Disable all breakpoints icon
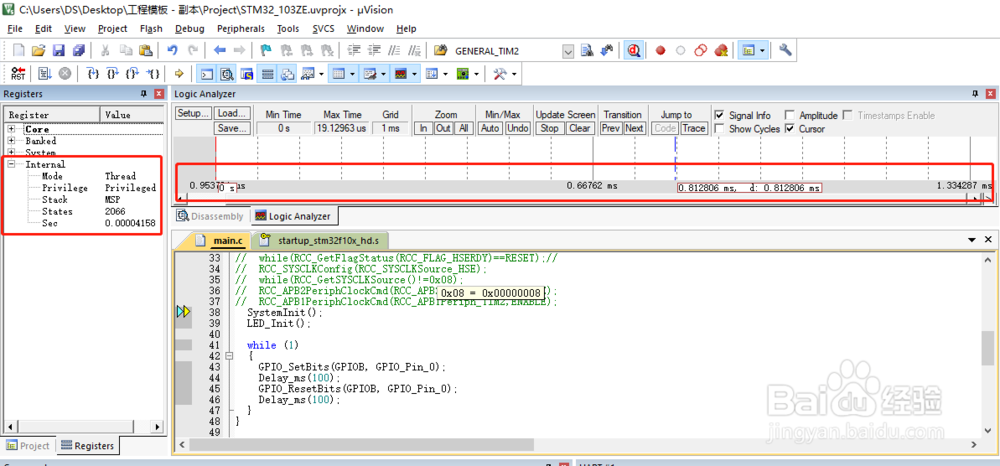Image resolution: width=1000 pixels, height=466 pixels. 701,50
